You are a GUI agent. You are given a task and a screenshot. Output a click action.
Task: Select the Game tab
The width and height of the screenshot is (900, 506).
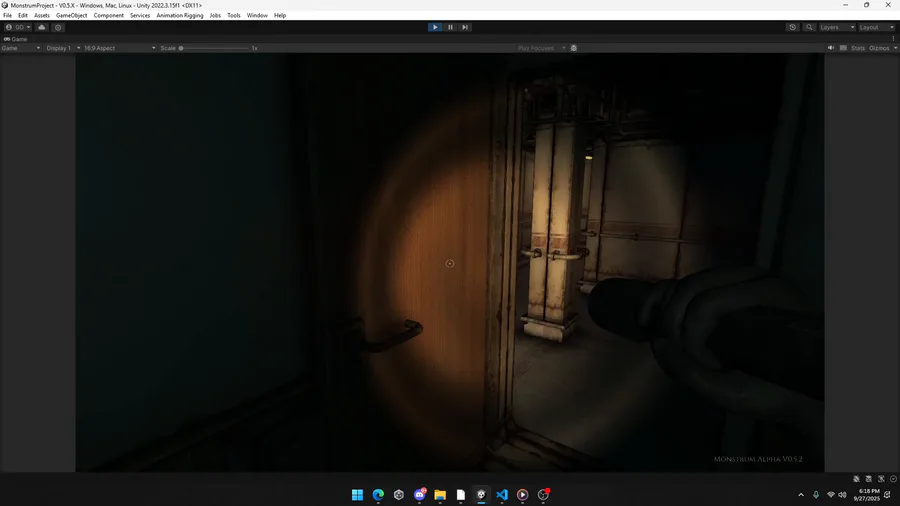click(x=15, y=39)
